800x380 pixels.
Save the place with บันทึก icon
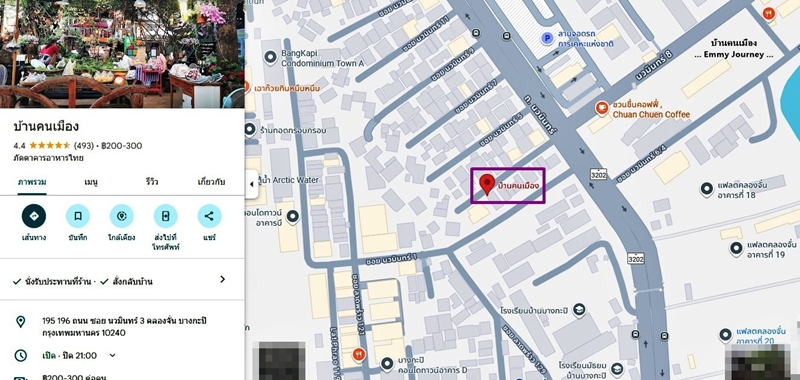(78, 216)
